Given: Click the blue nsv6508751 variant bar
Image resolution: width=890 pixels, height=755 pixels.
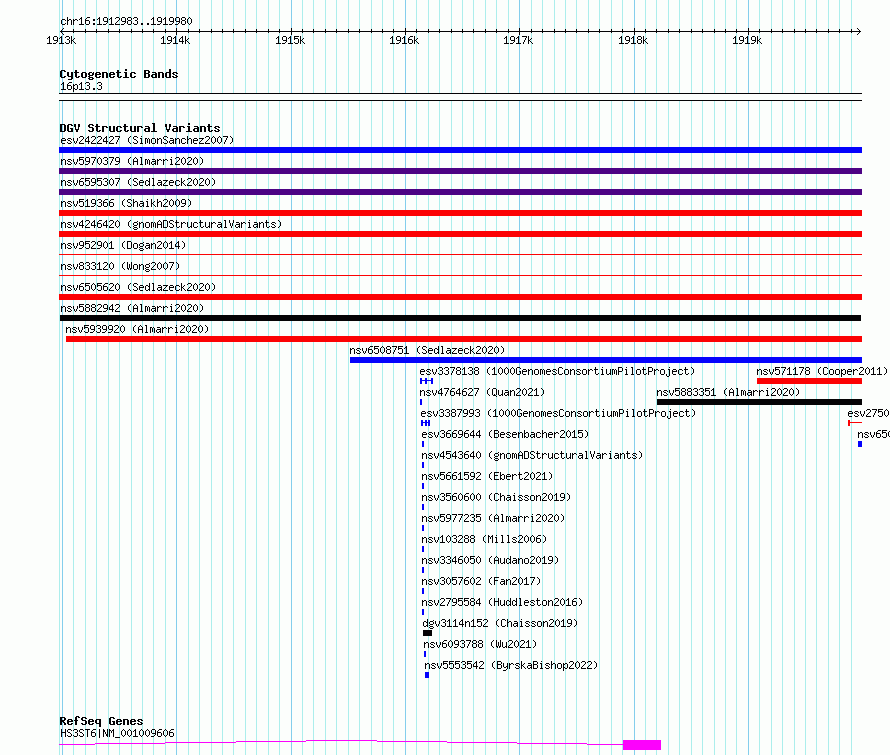Looking at the screenshot, I should pos(606,360).
